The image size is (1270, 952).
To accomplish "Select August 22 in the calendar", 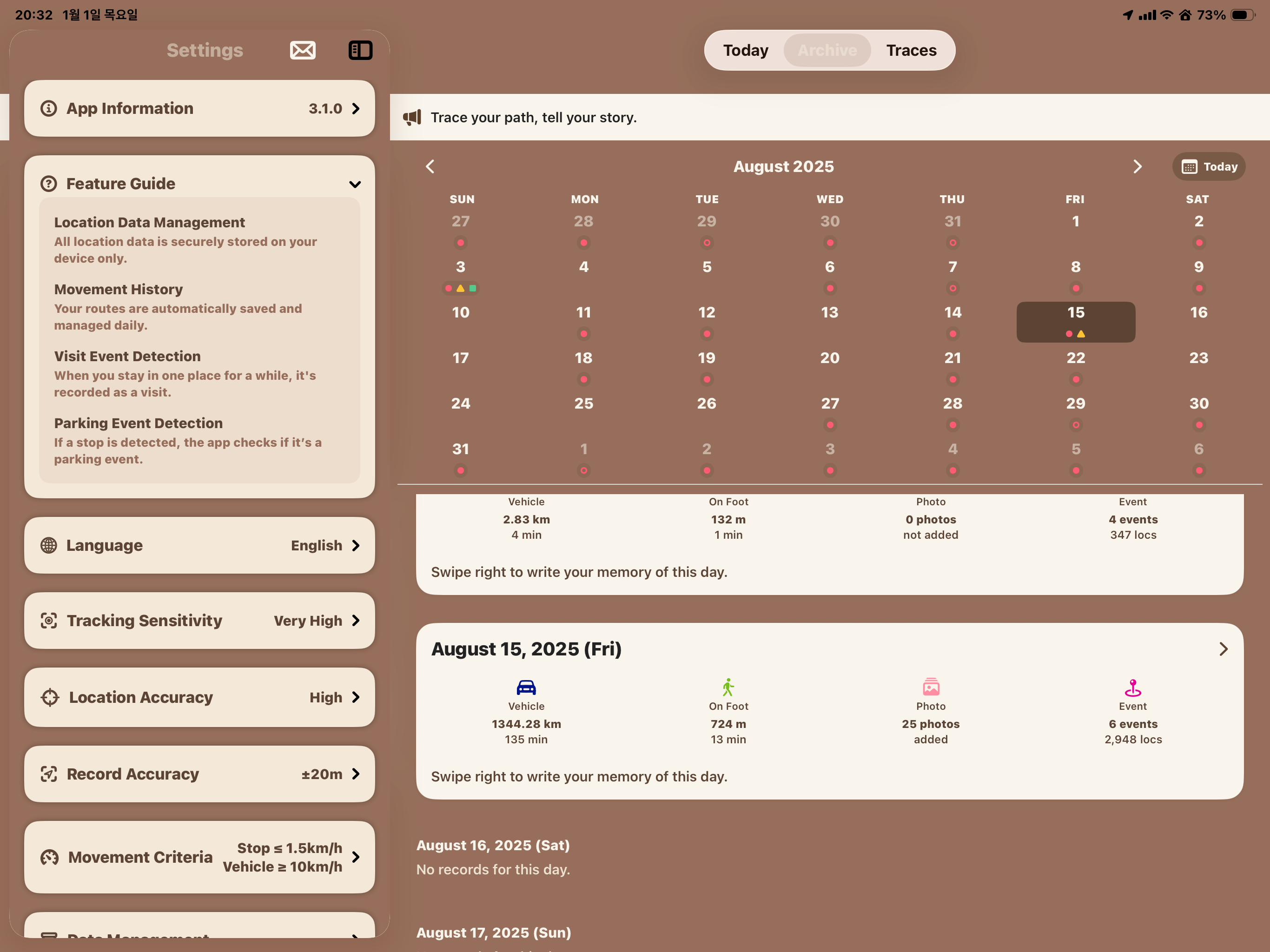I will coord(1076,368).
